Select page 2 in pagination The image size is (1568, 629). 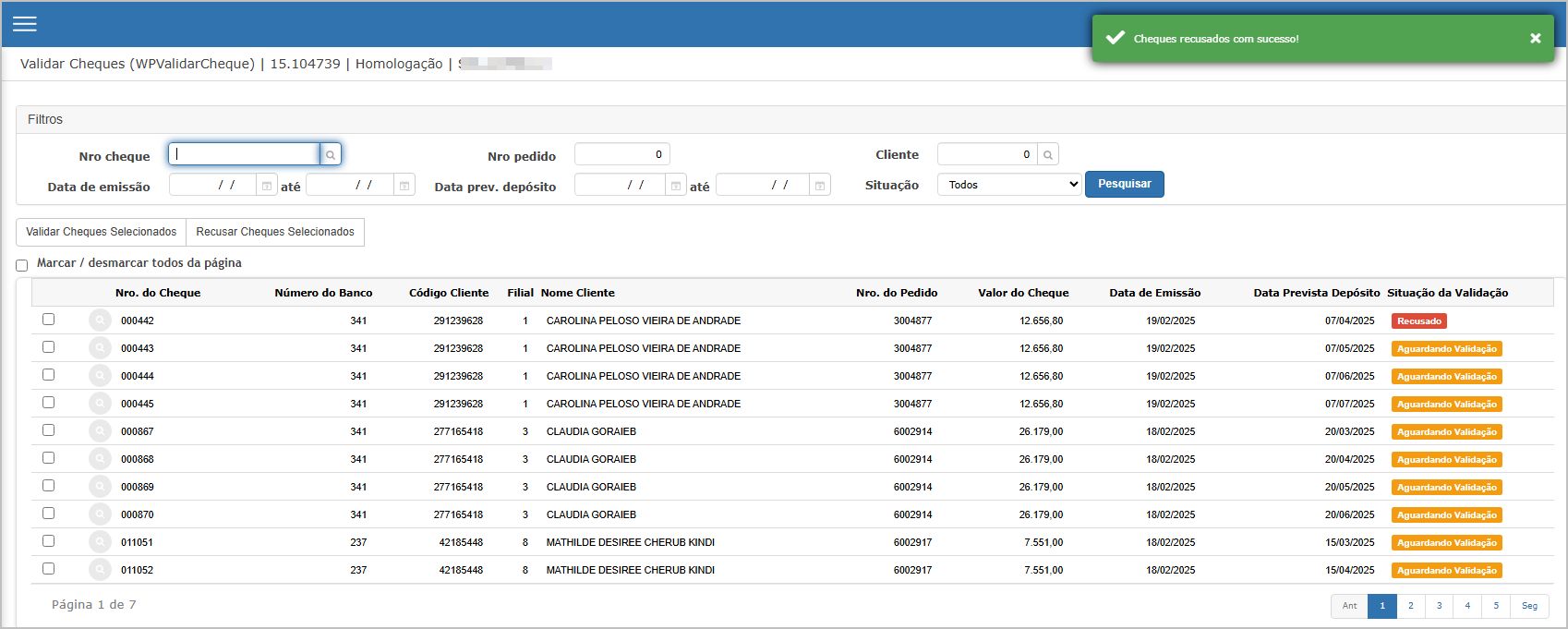[x=1411, y=606]
